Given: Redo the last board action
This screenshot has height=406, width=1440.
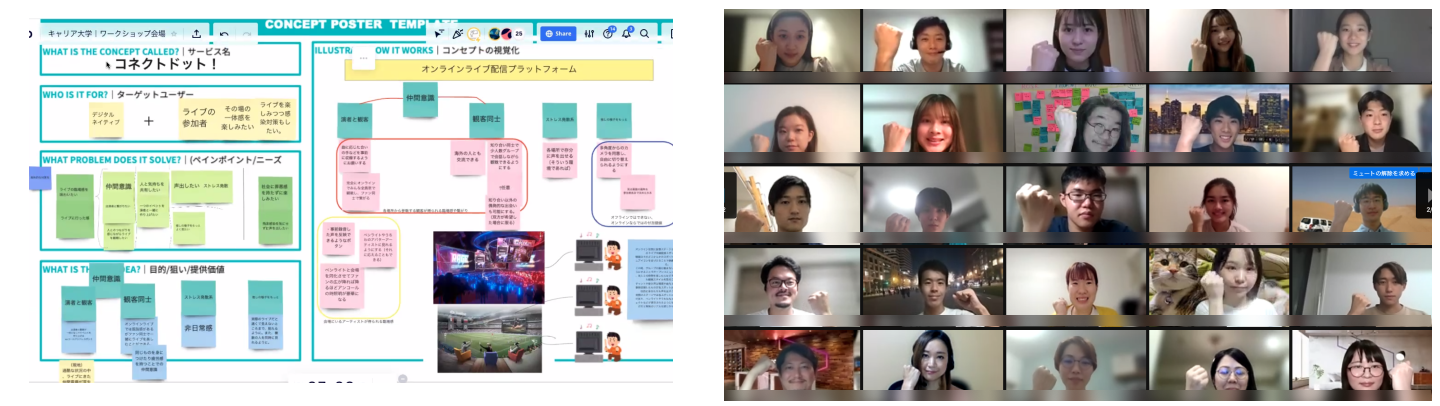Looking at the screenshot, I should point(247,34).
